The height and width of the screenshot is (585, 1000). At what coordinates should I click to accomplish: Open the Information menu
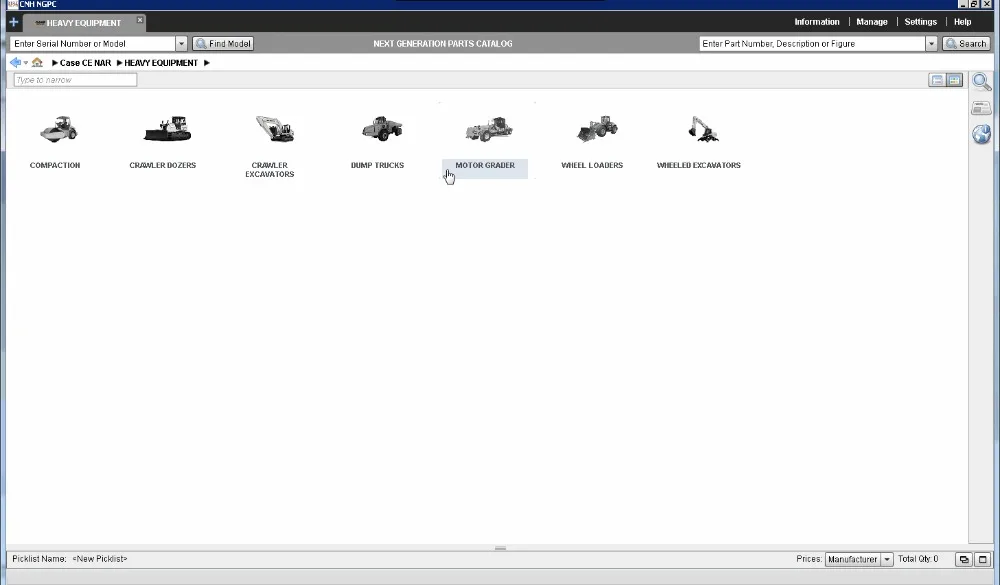click(x=816, y=22)
